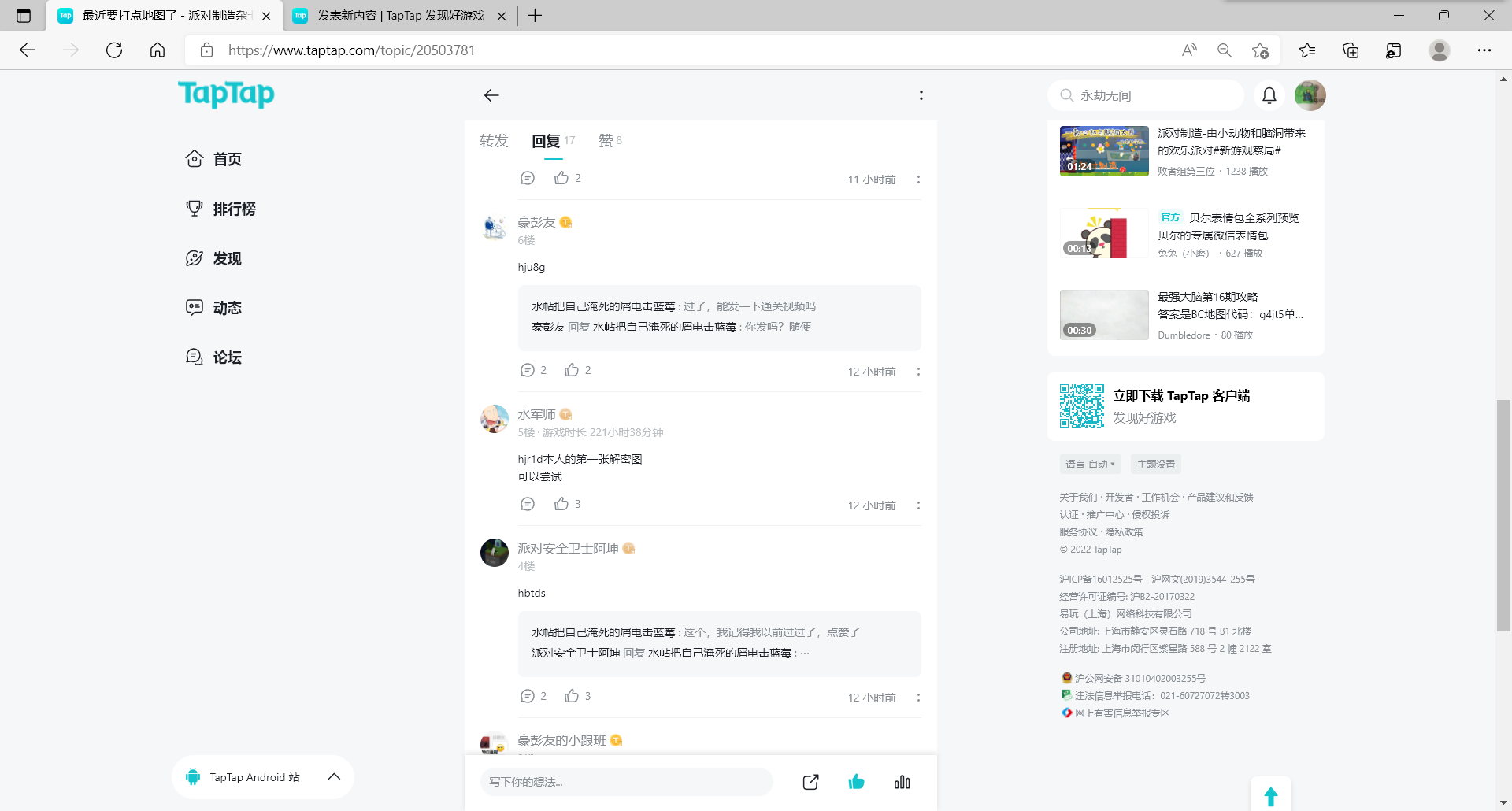Open the browser Favorites list
1512x811 pixels.
click(x=1307, y=50)
